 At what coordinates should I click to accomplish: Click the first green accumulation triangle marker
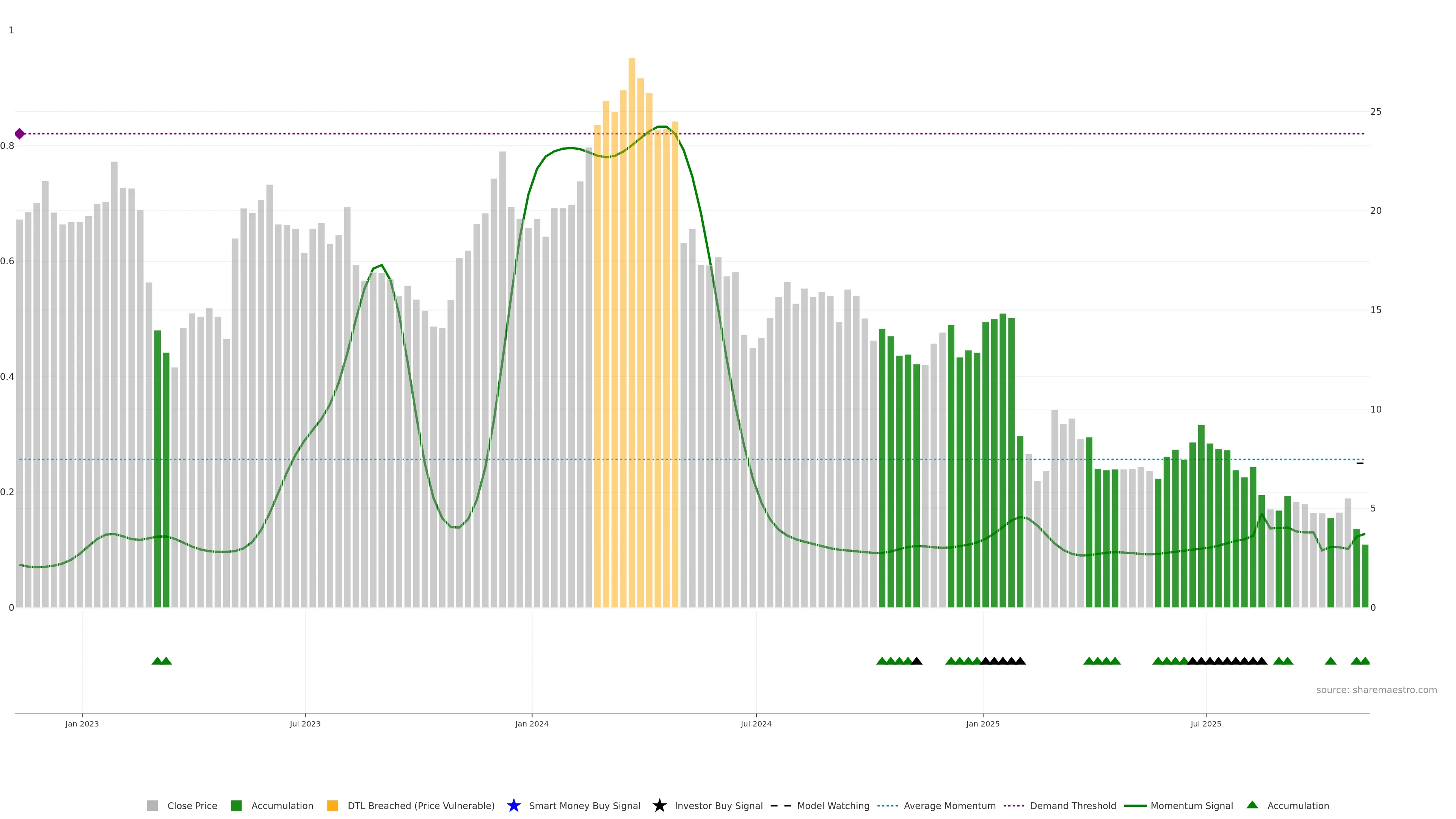coord(157,661)
